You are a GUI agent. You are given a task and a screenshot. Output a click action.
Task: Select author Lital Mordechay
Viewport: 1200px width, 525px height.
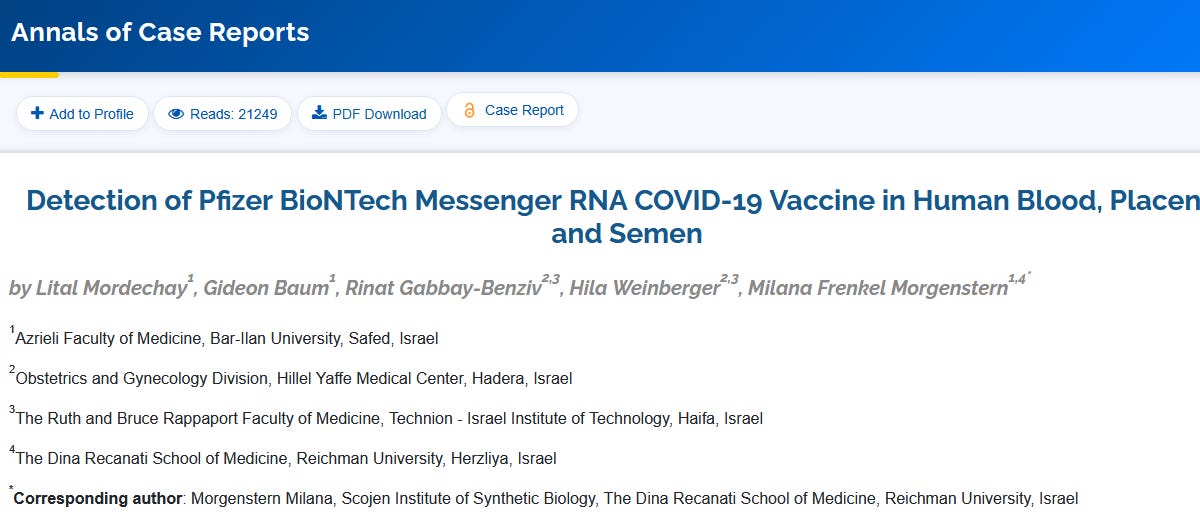point(96,289)
